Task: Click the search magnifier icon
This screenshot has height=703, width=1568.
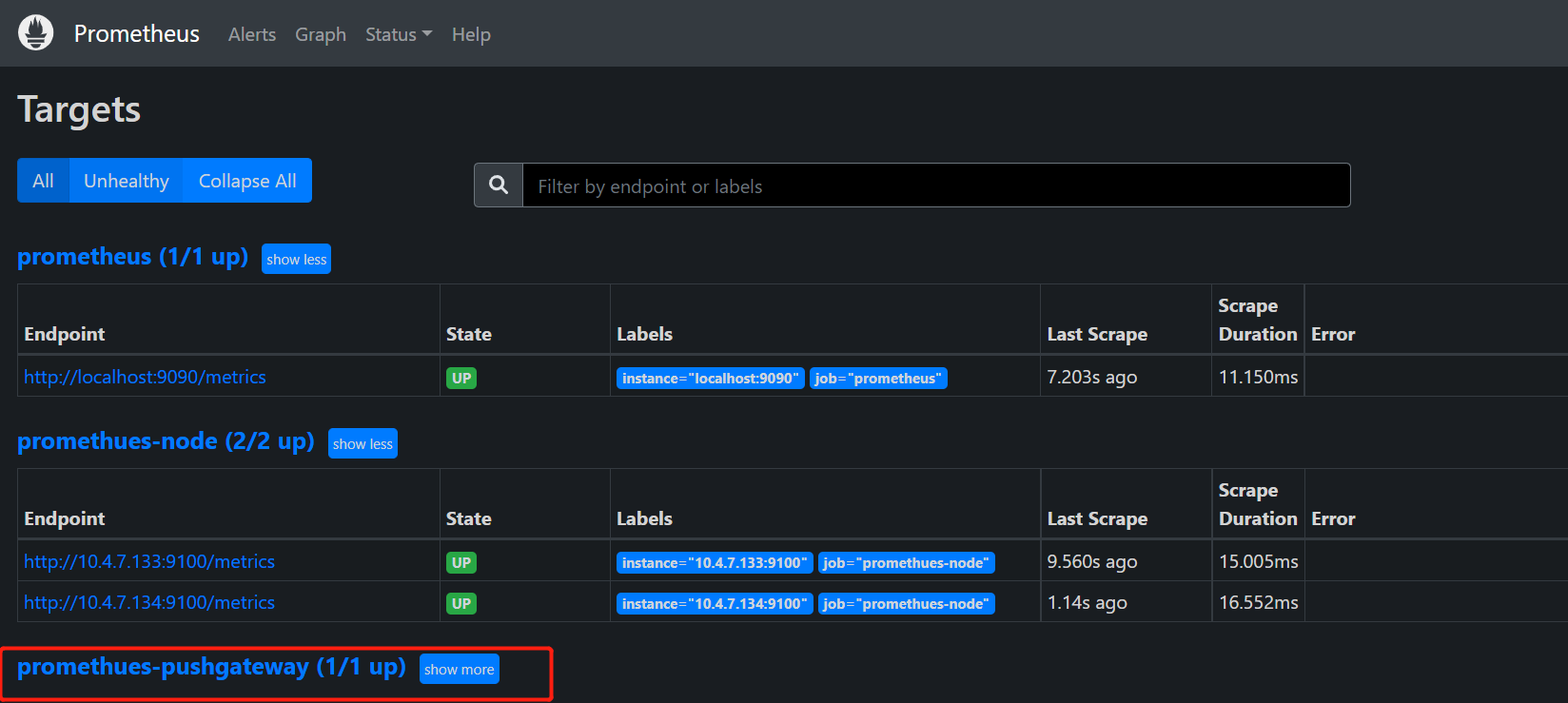Action: (499, 186)
